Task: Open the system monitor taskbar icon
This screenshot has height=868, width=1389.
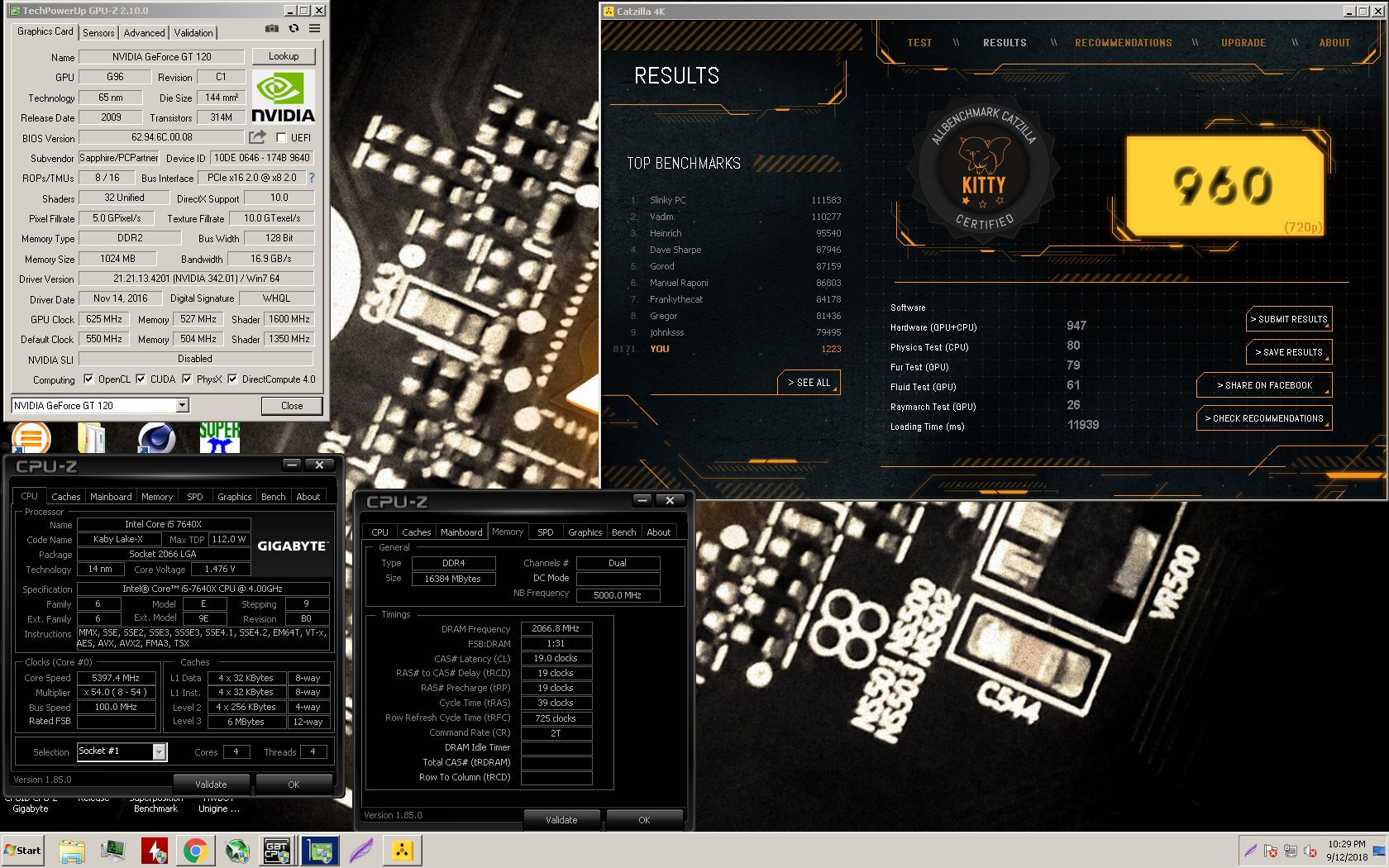Action: point(112,851)
